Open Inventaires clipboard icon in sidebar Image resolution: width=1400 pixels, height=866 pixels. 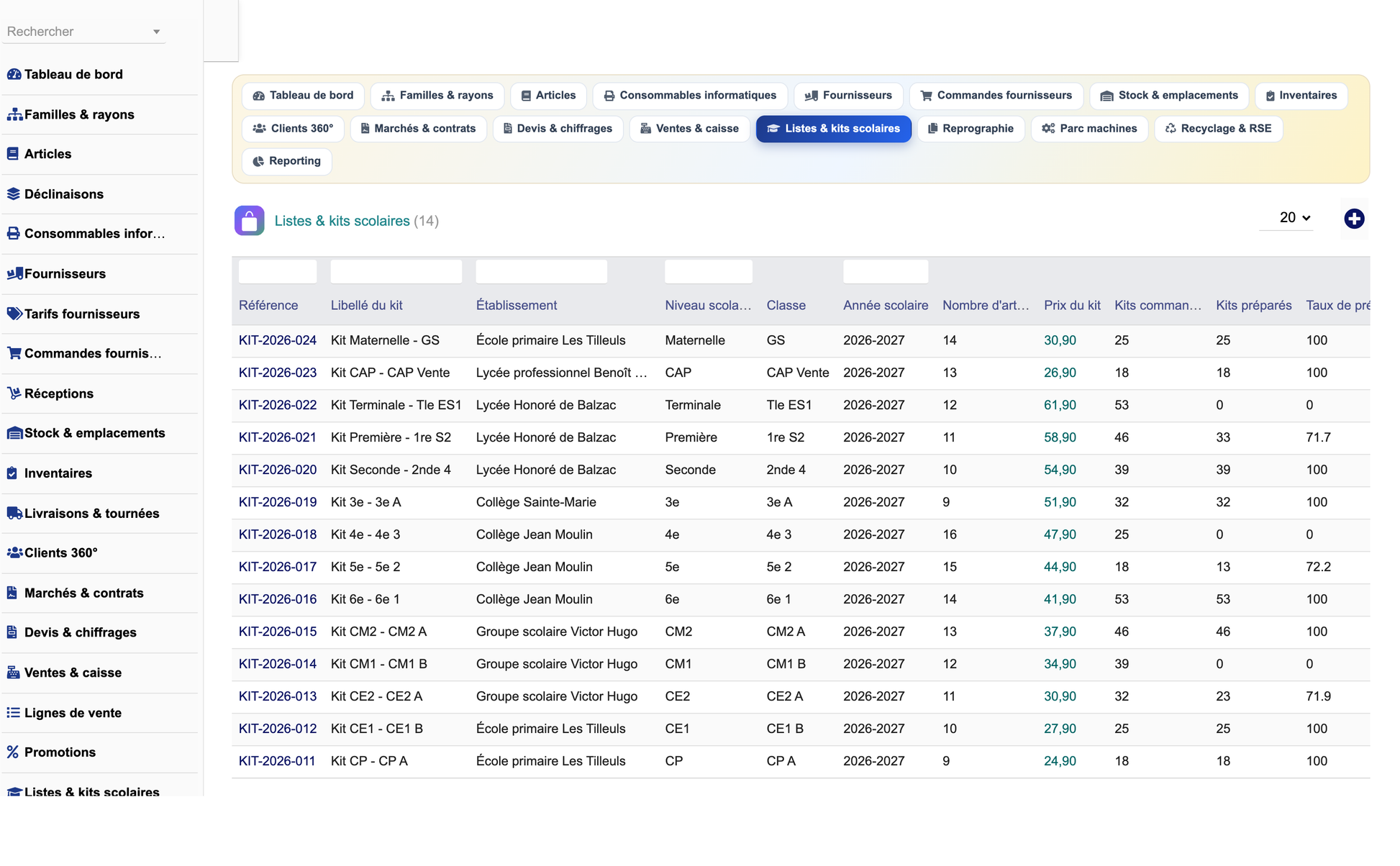pyautogui.click(x=12, y=473)
